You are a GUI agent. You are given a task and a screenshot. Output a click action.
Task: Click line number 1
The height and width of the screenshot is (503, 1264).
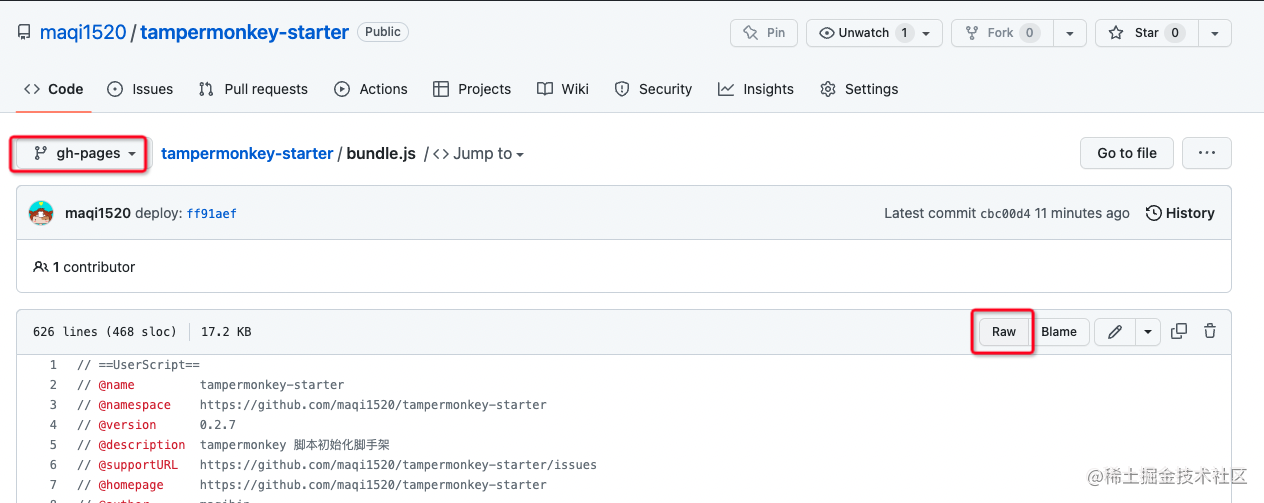pos(53,365)
